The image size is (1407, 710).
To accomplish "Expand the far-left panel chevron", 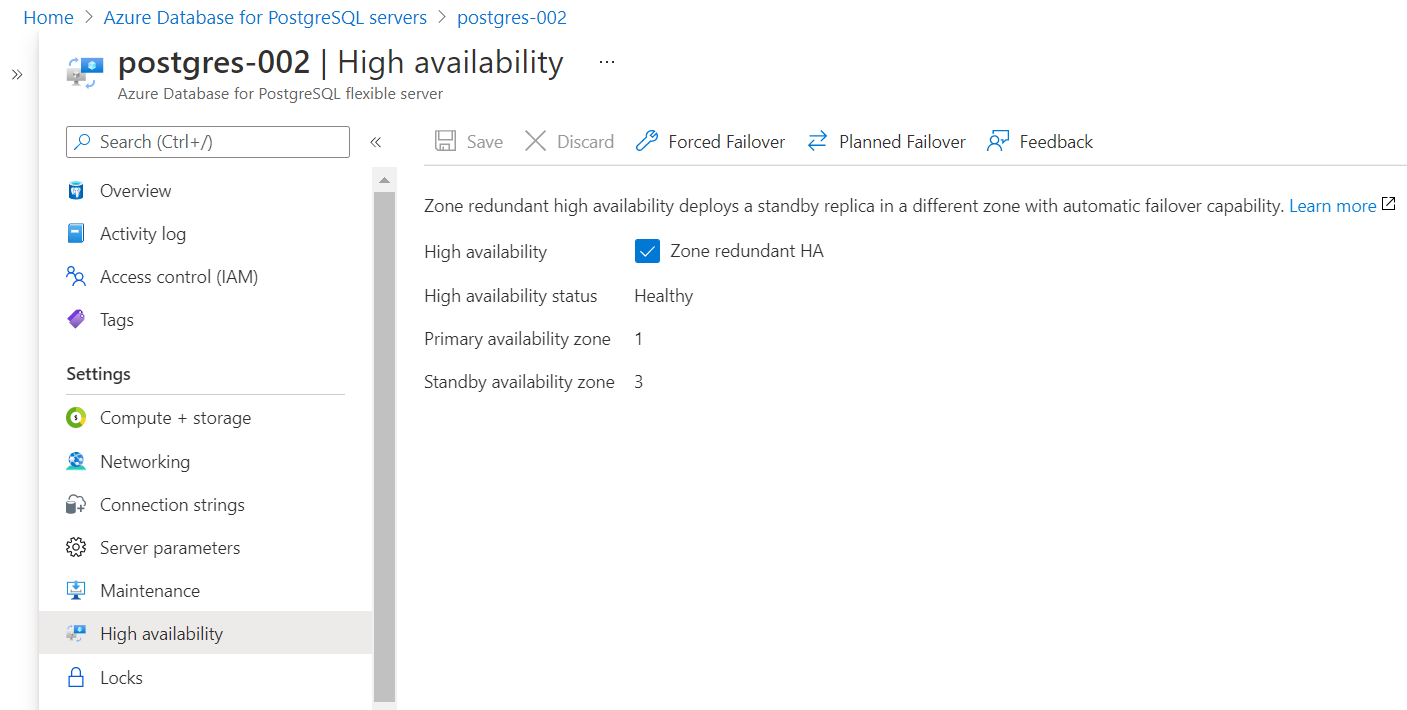I will 17,72.
